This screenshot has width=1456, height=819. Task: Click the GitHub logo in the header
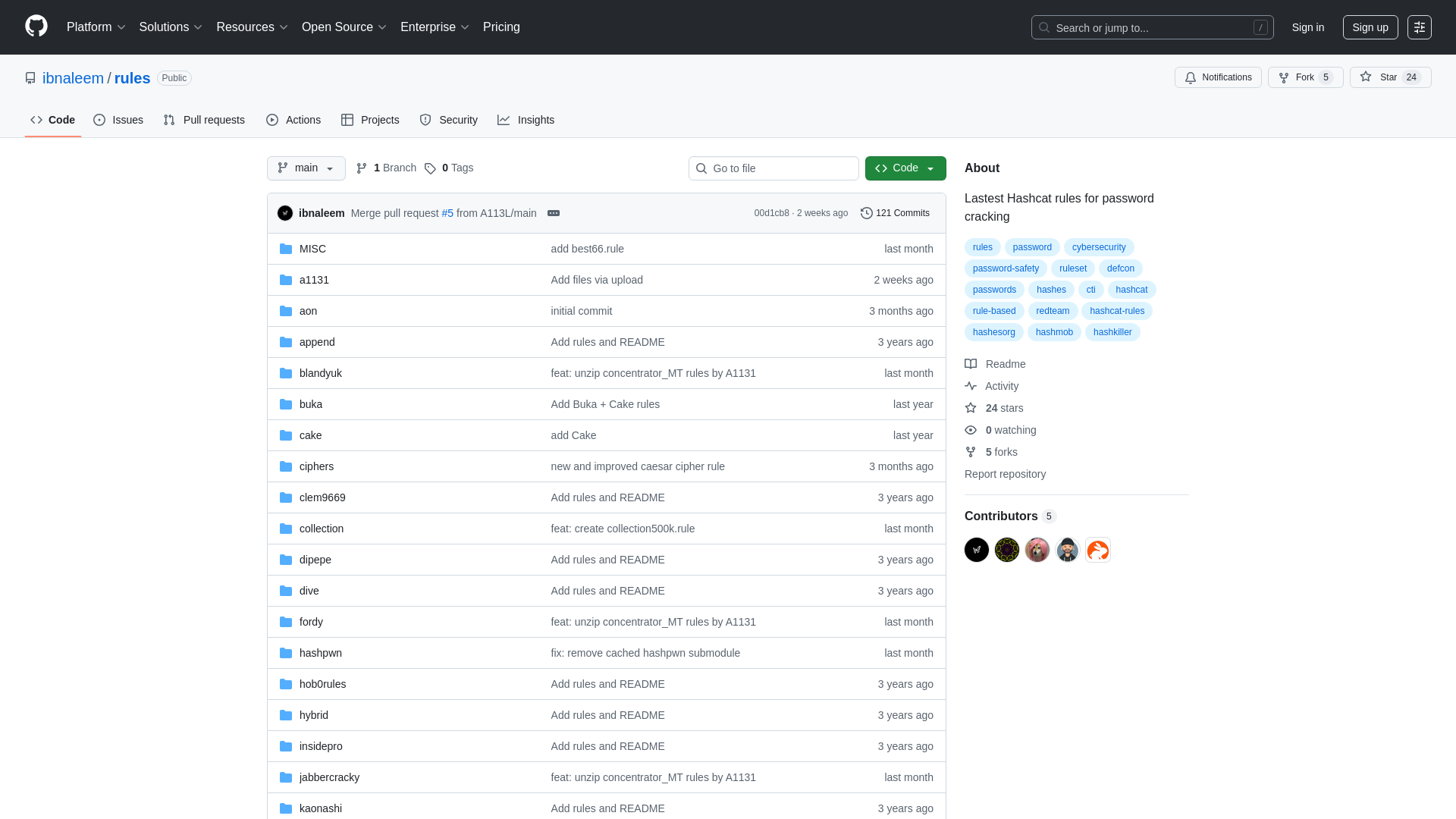coord(35,27)
